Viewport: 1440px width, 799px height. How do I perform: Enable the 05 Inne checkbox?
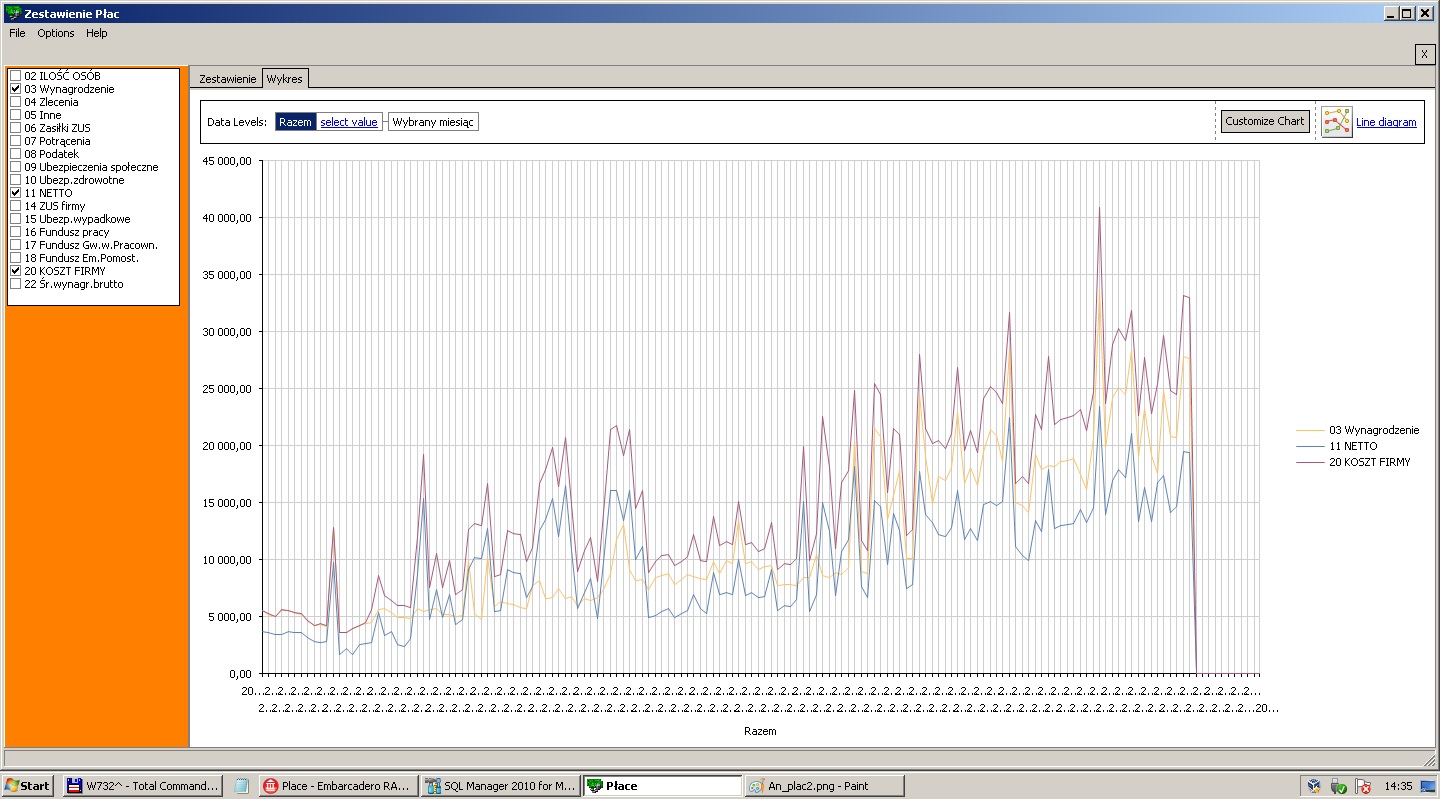[16, 115]
